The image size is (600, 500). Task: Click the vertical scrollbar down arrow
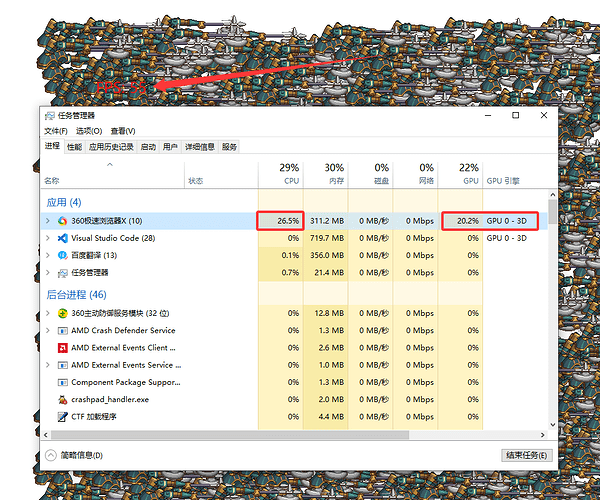pyautogui.click(x=553, y=425)
